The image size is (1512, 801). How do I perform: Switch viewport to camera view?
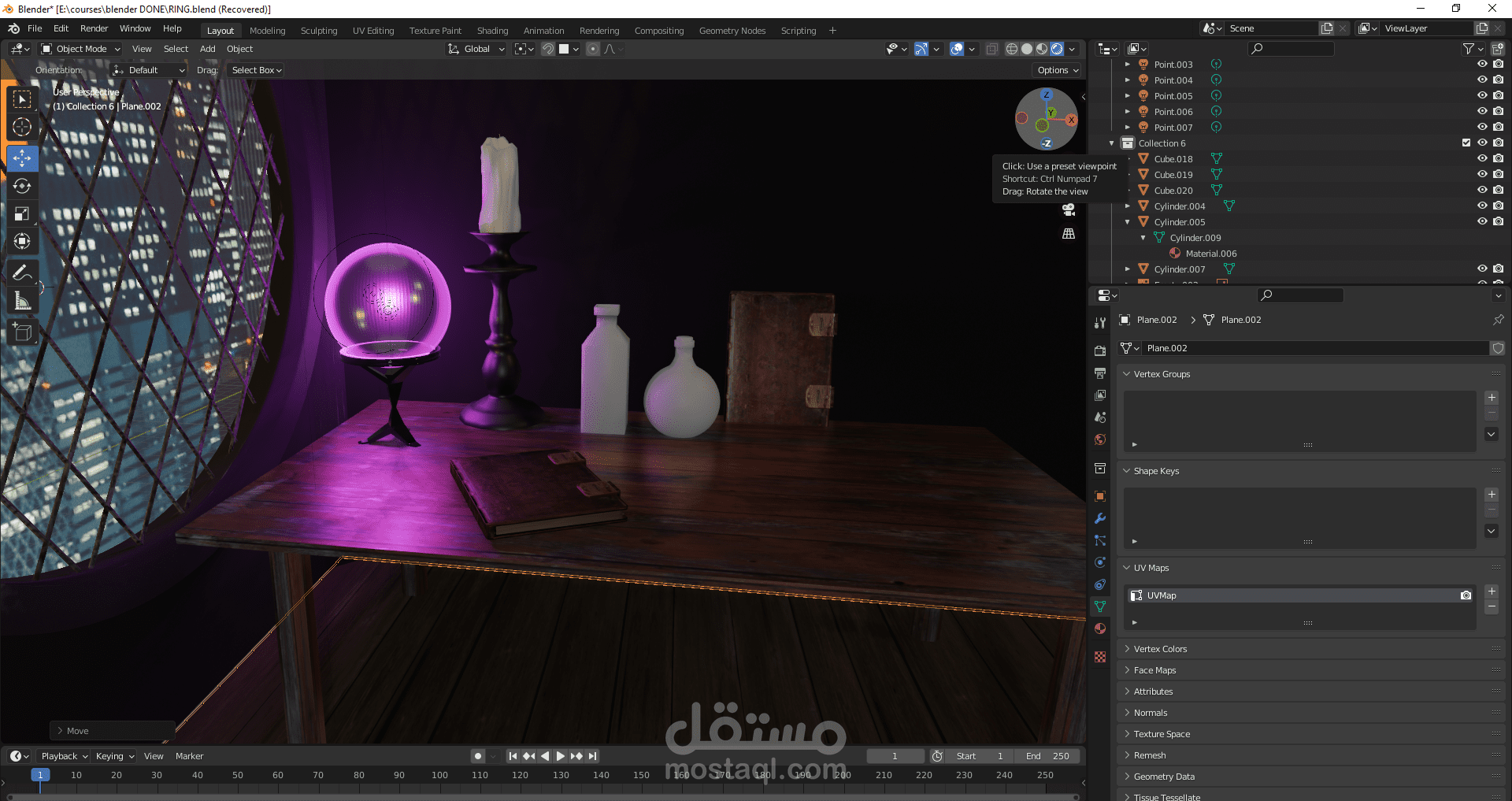[x=1069, y=210]
